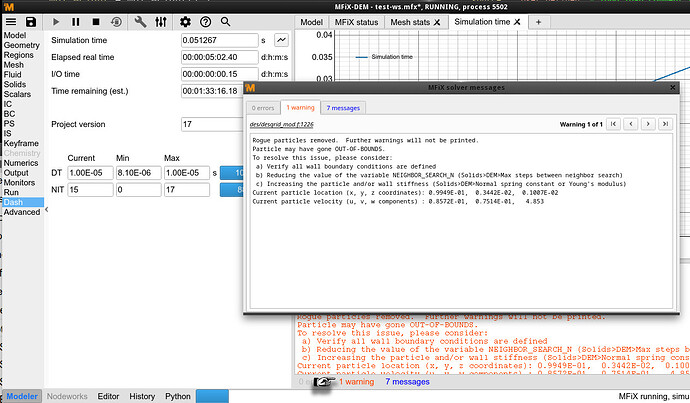Open the des/desgrid_mod.f:1226 source link
The image size is (690, 403).
(x=282, y=124)
